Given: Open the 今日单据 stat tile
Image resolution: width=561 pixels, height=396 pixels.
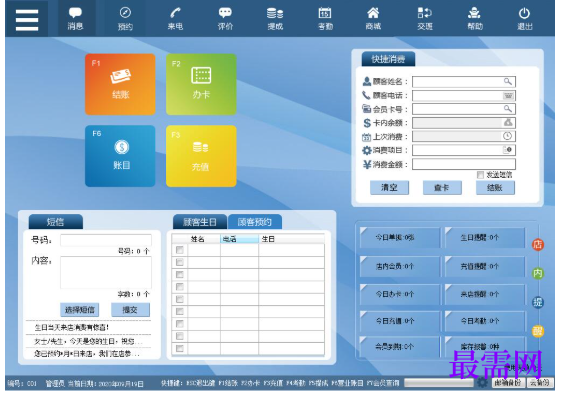Looking at the screenshot, I should click(399, 237).
